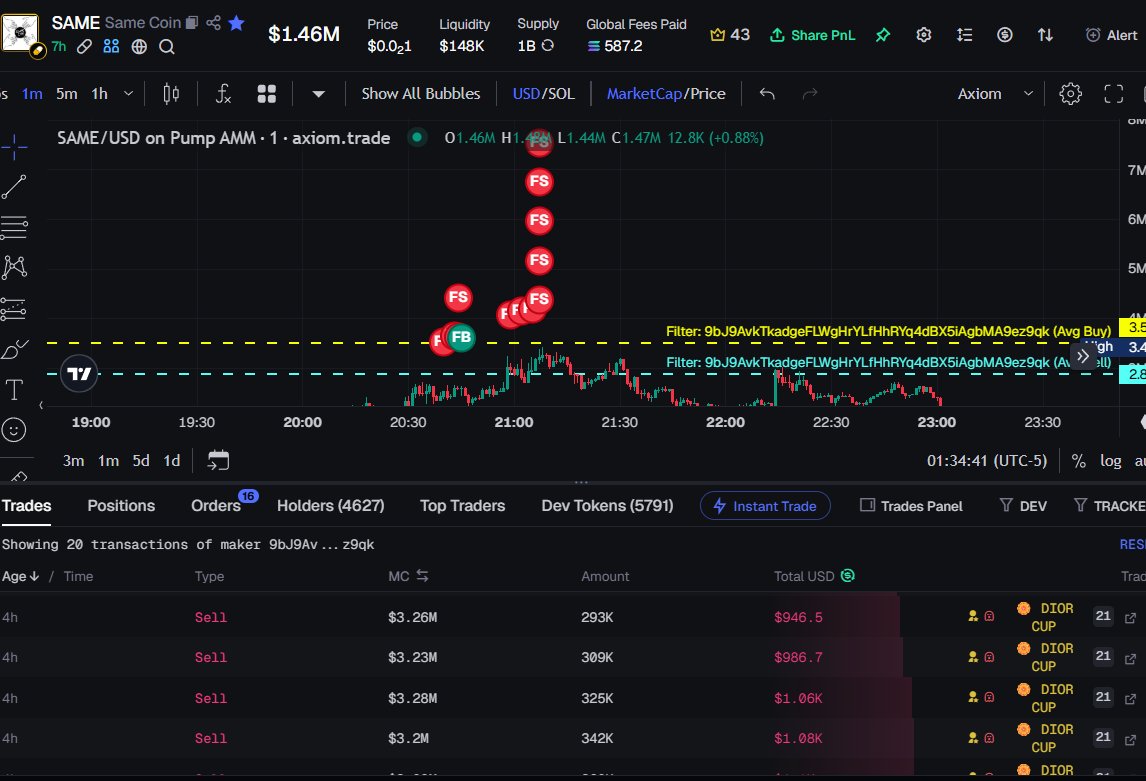Image resolution: width=1146 pixels, height=781 pixels.
Task: Click the up-down swap arrows icon
Action: pos(1046,34)
